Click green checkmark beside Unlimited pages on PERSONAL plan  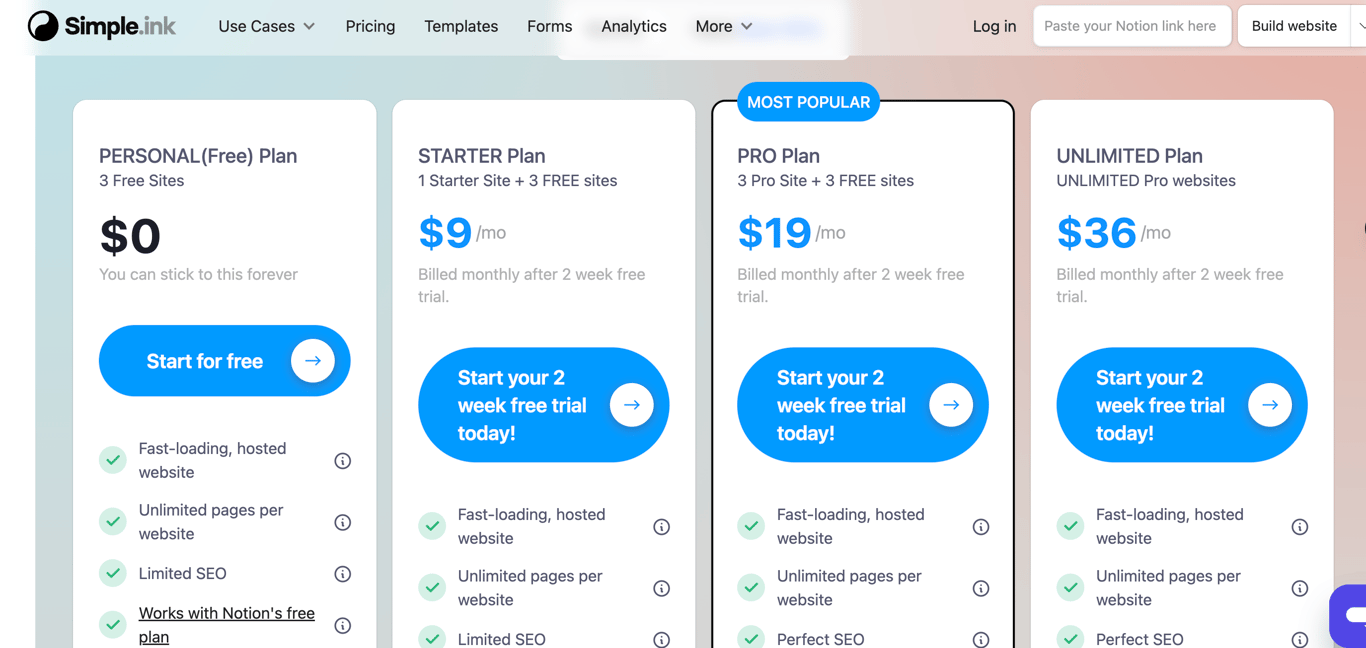(x=112, y=521)
